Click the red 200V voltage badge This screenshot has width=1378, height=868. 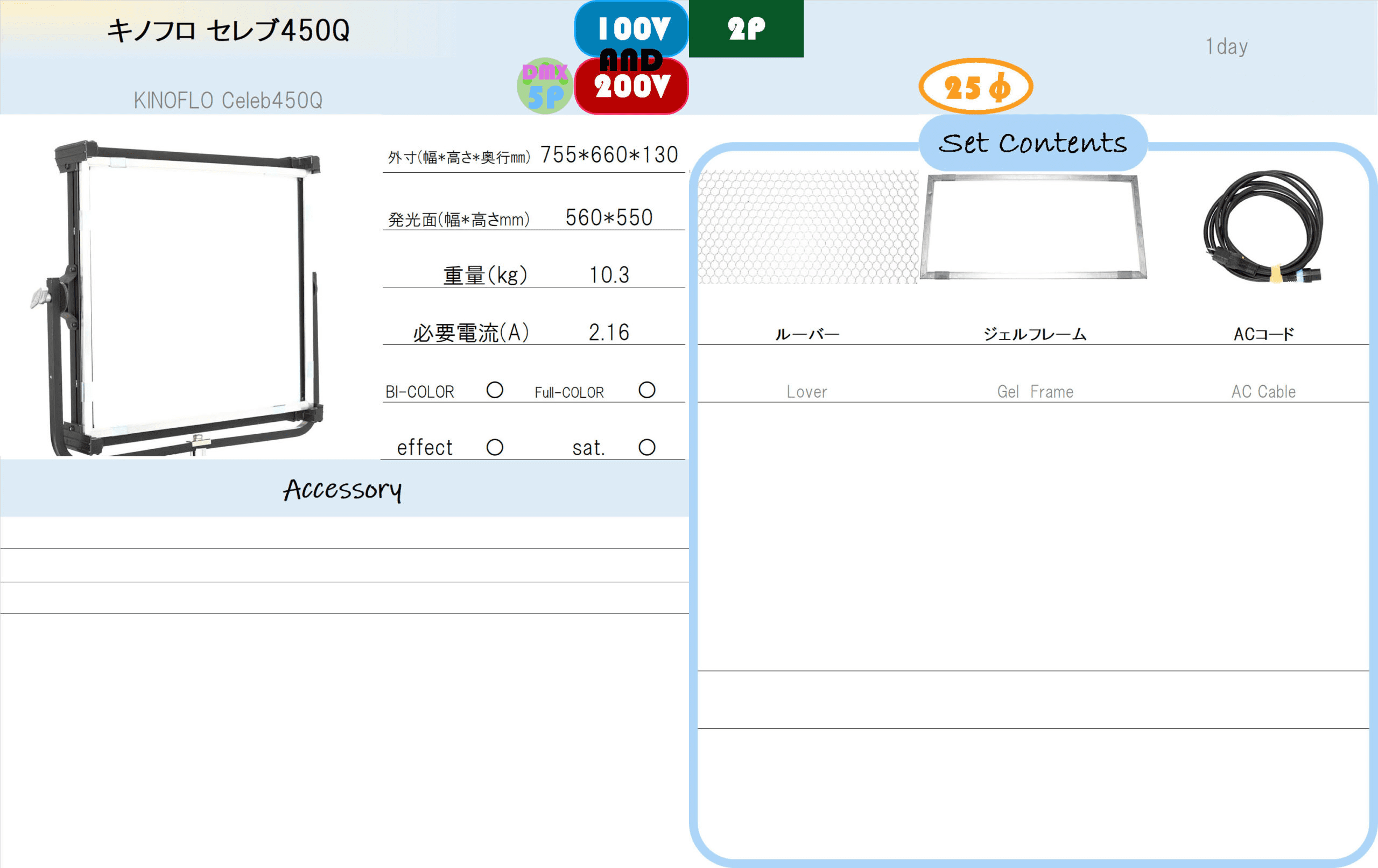coord(631,87)
